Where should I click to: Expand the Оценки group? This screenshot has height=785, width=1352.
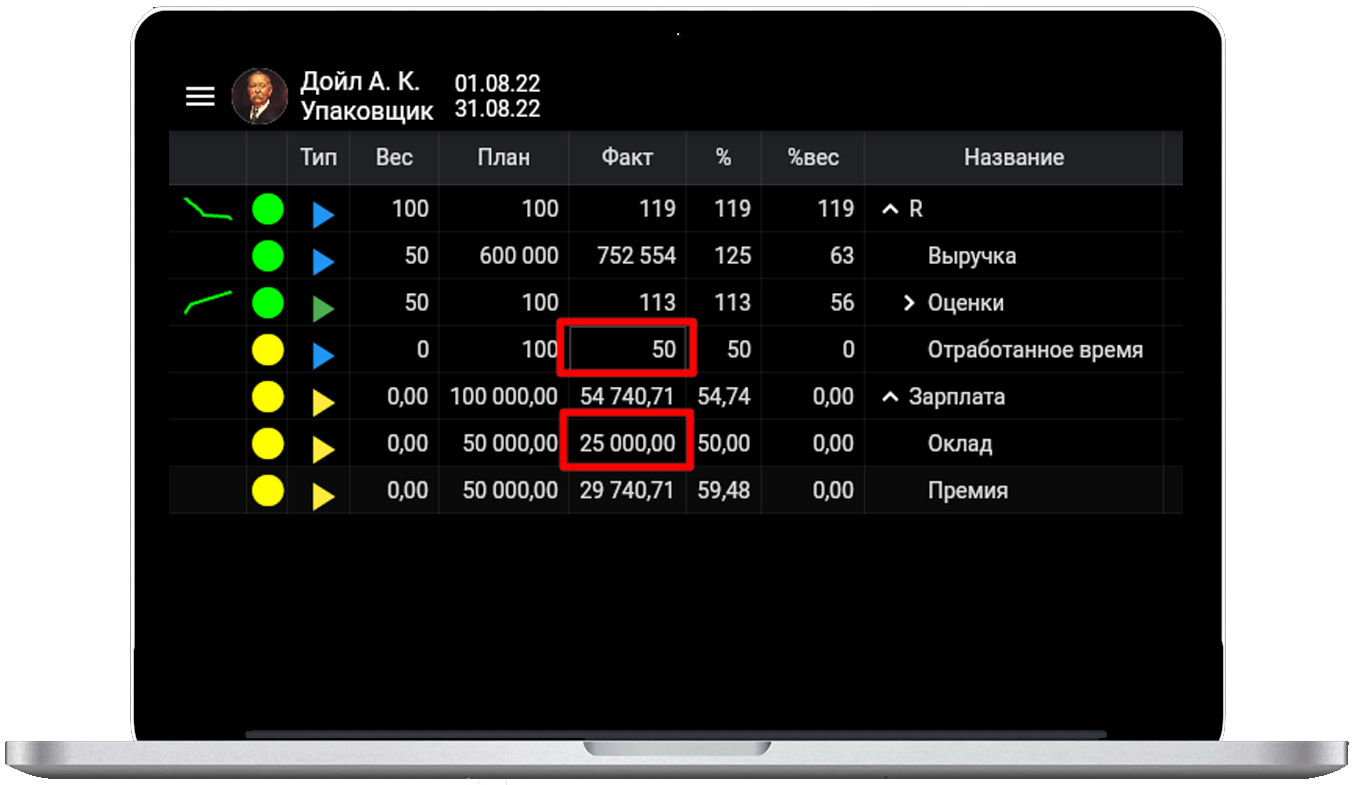pos(909,303)
